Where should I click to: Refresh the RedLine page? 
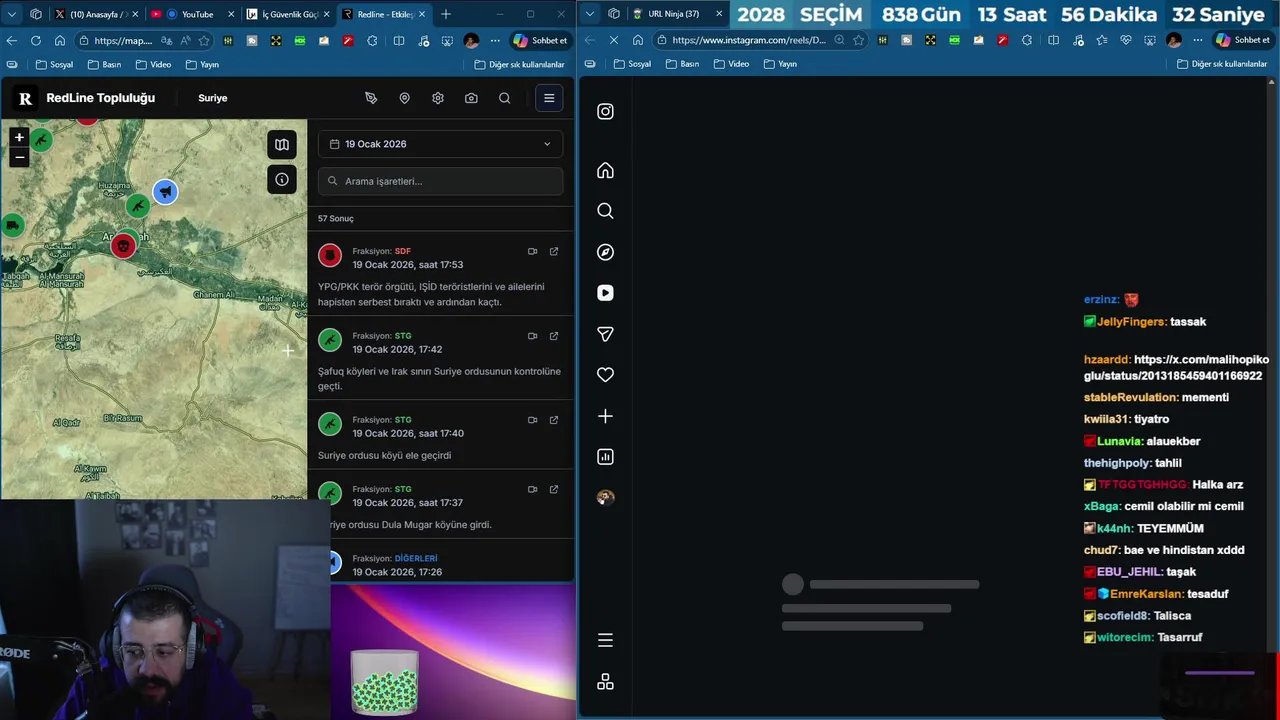[x=36, y=40]
